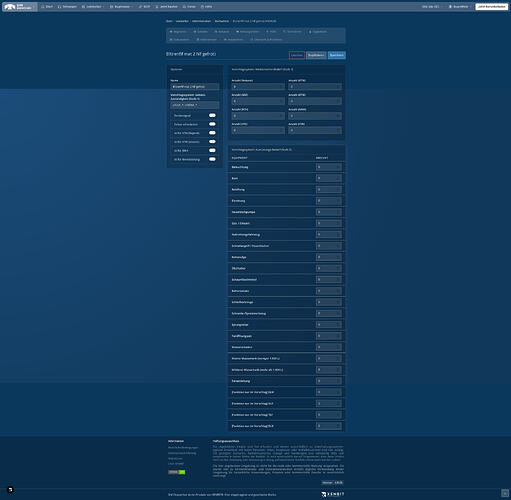Click the white button in the top navigation bar
The width and height of the screenshot is (511, 500).
pos(491,7)
